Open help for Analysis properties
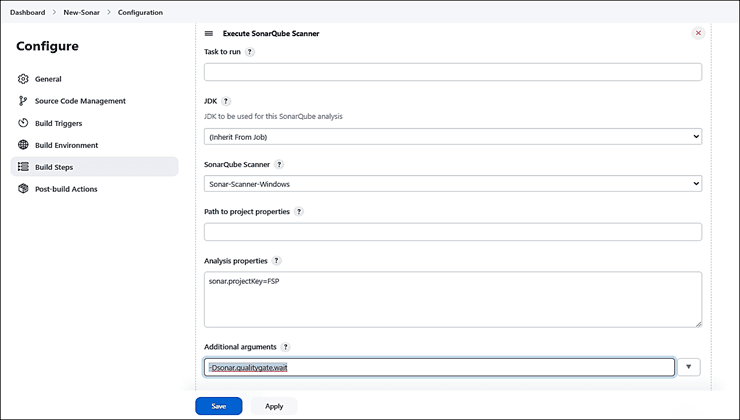The height and width of the screenshot is (420, 740). pos(276,261)
